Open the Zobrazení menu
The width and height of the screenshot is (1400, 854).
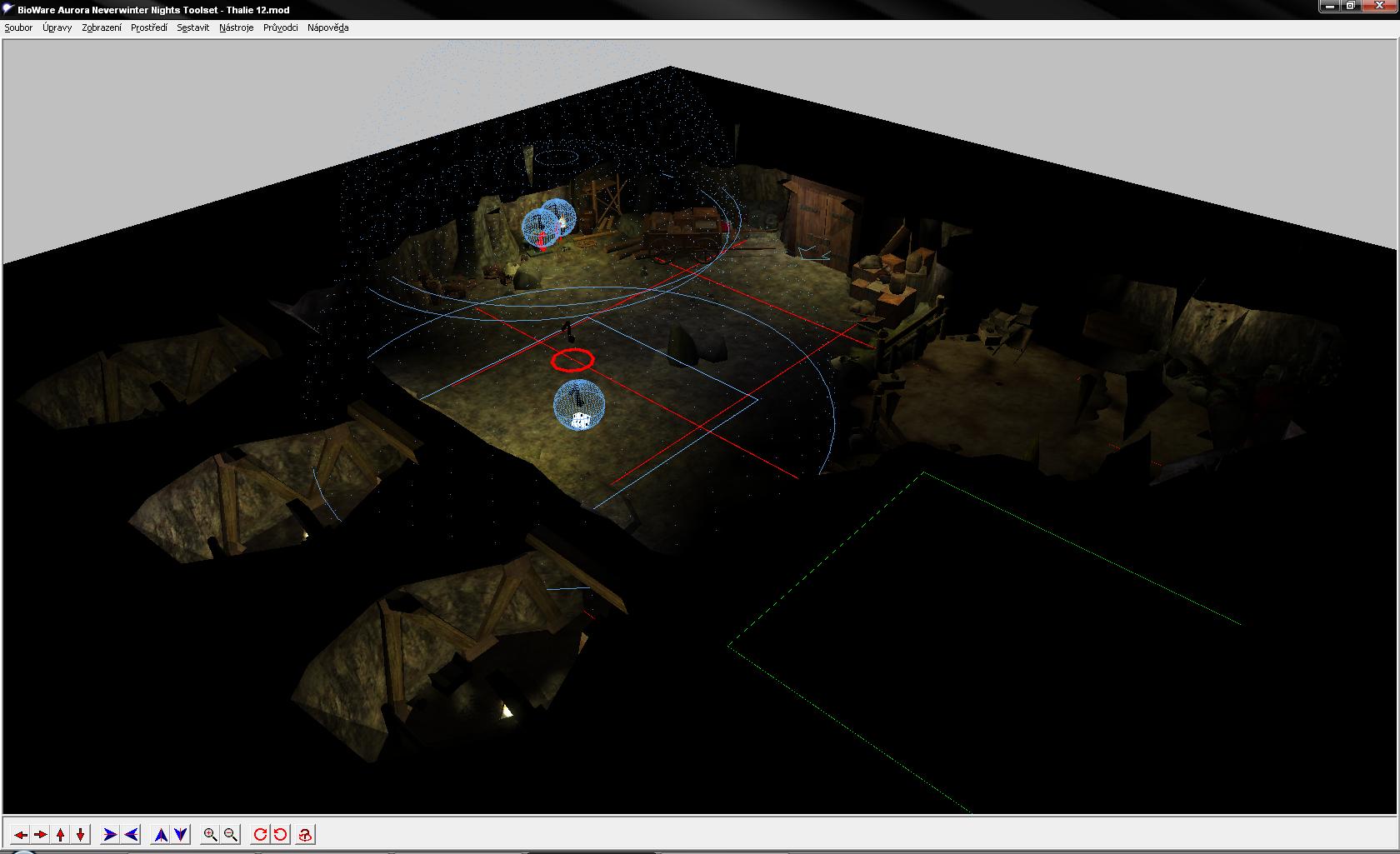pos(102,27)
